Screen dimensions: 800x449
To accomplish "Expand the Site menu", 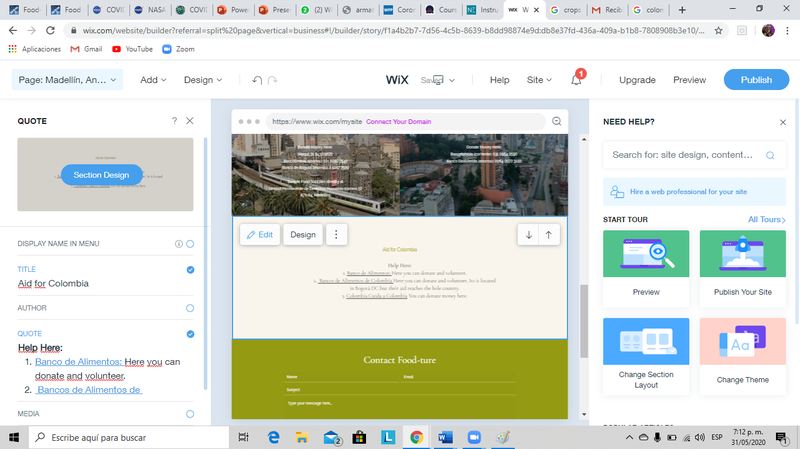I will [539, 80].
